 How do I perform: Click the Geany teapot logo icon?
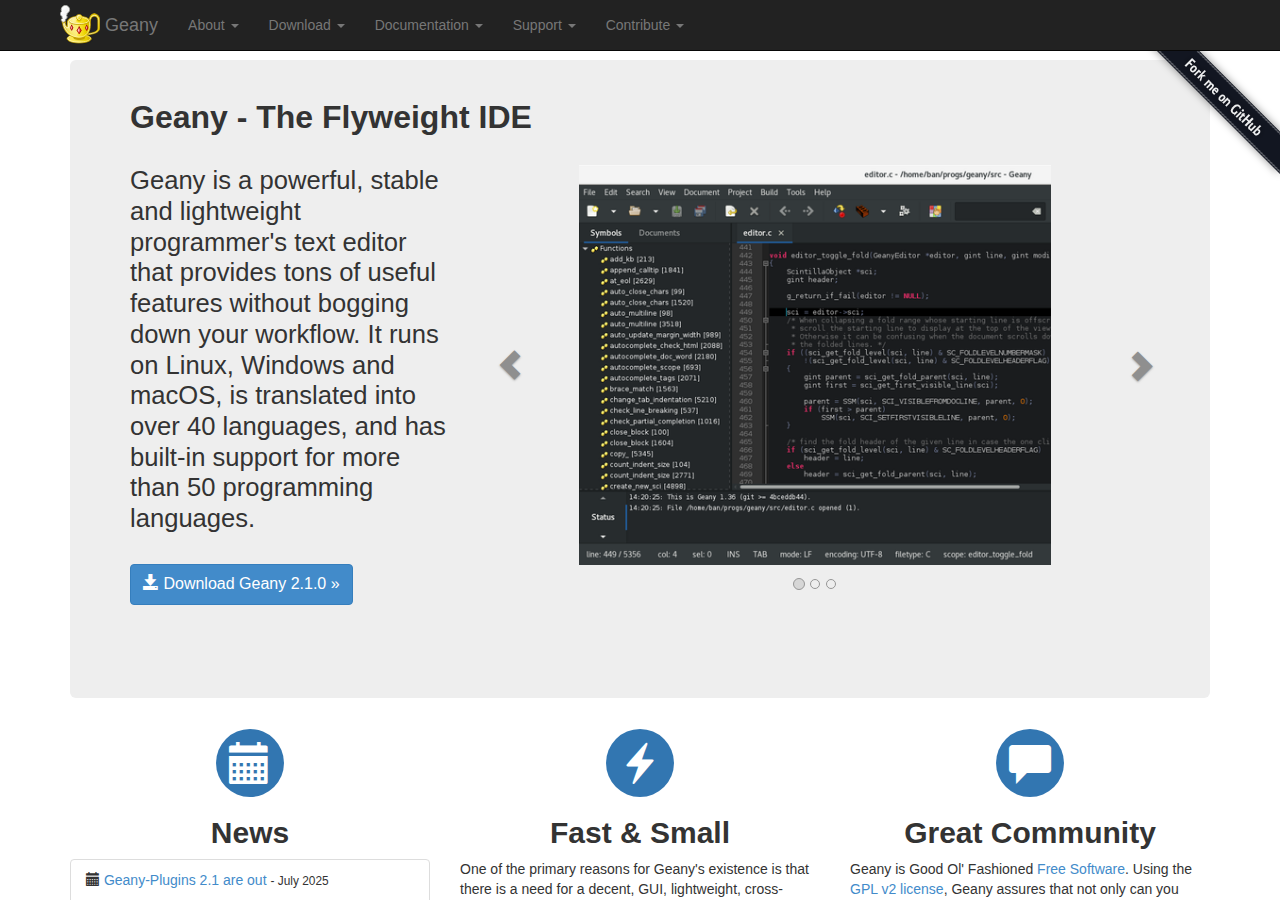[x=80, y=24]
